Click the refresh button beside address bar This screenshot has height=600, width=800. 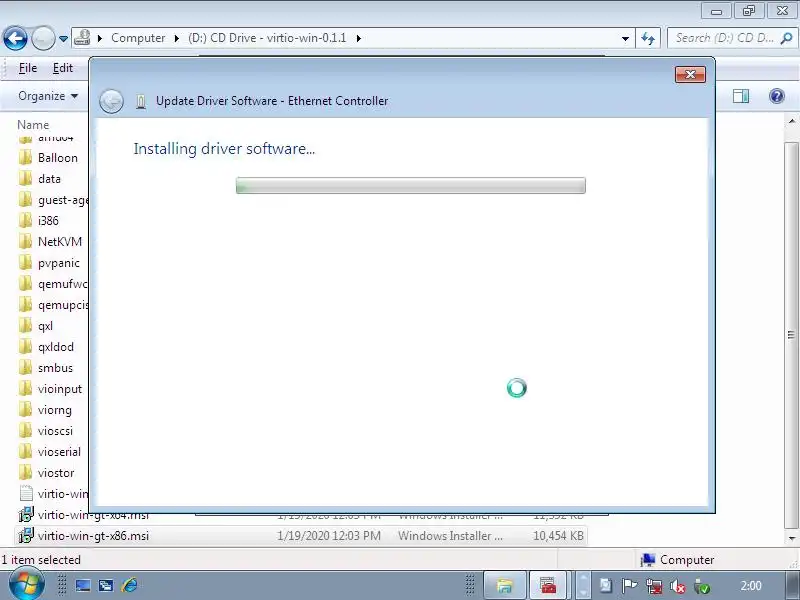click(648, 38)
